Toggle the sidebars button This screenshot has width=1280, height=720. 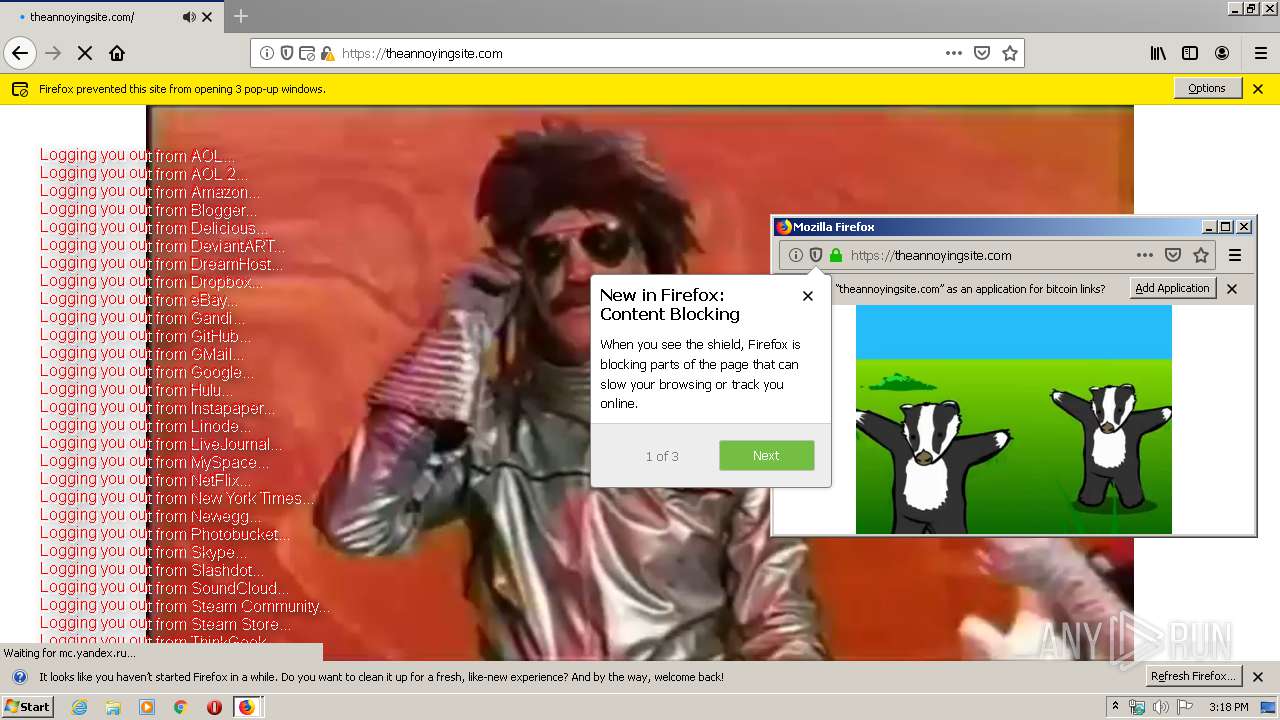tap(1190, 53)
